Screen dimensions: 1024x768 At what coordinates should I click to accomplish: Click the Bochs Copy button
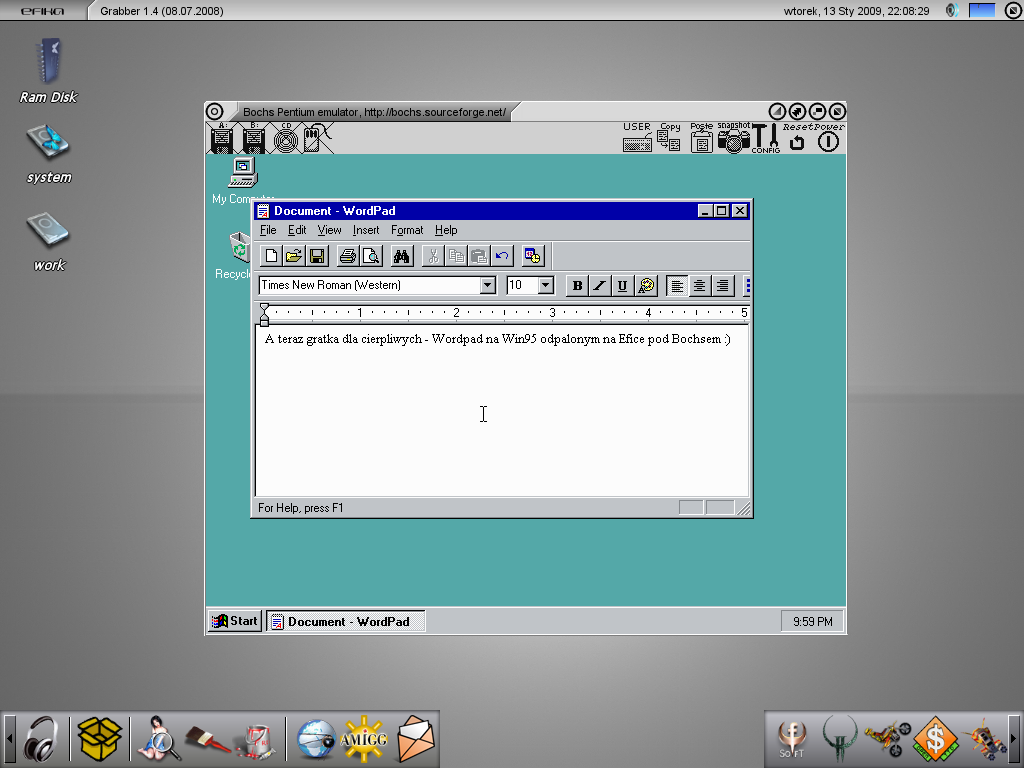click(x=669, y=137)
